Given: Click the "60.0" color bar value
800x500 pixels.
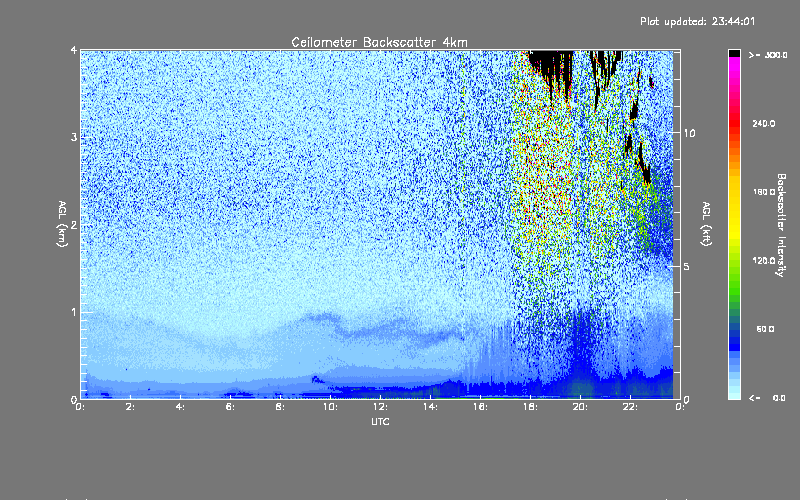Looking at the screenshot, I should pyautogui.click(x=765, y=329).
